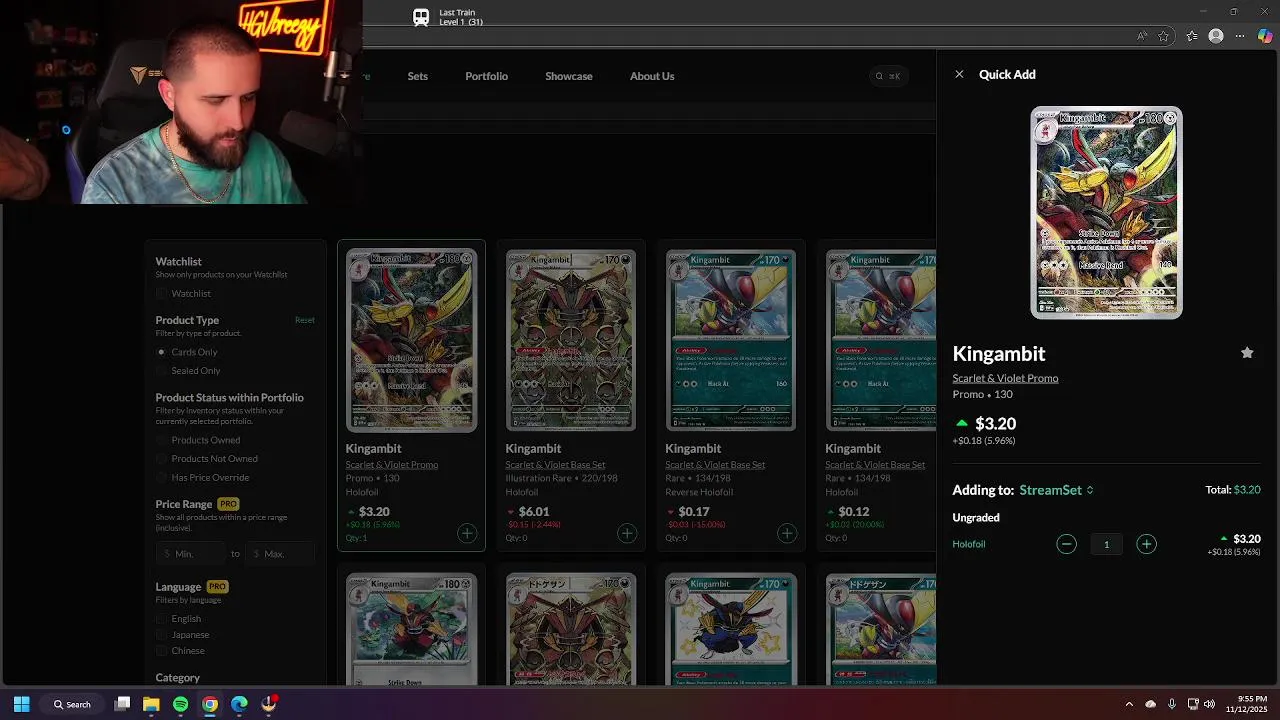Open the Windows Start menu
Screen dimensions: 1280x720
21,704
